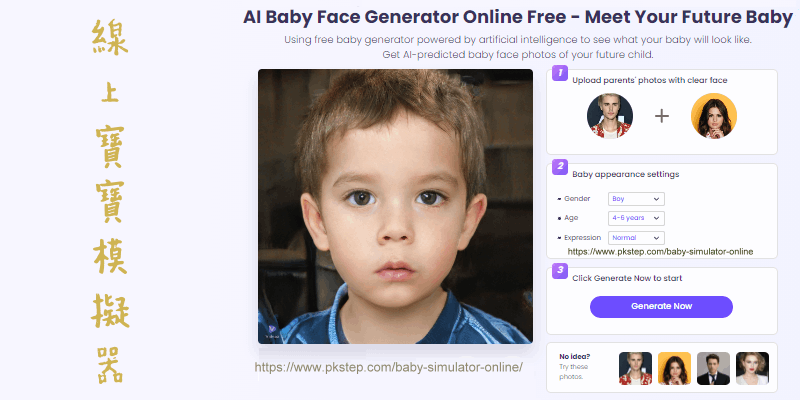Pick the second sample photo with yellow background
Screen dimensions: 800x400
(674, 368)
